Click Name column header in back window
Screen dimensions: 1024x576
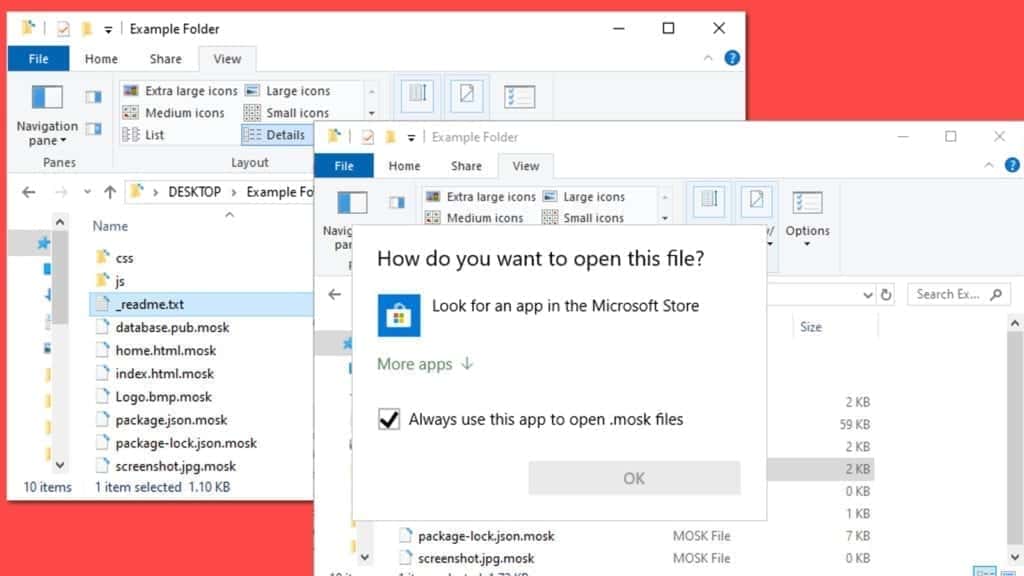point(110,226)
